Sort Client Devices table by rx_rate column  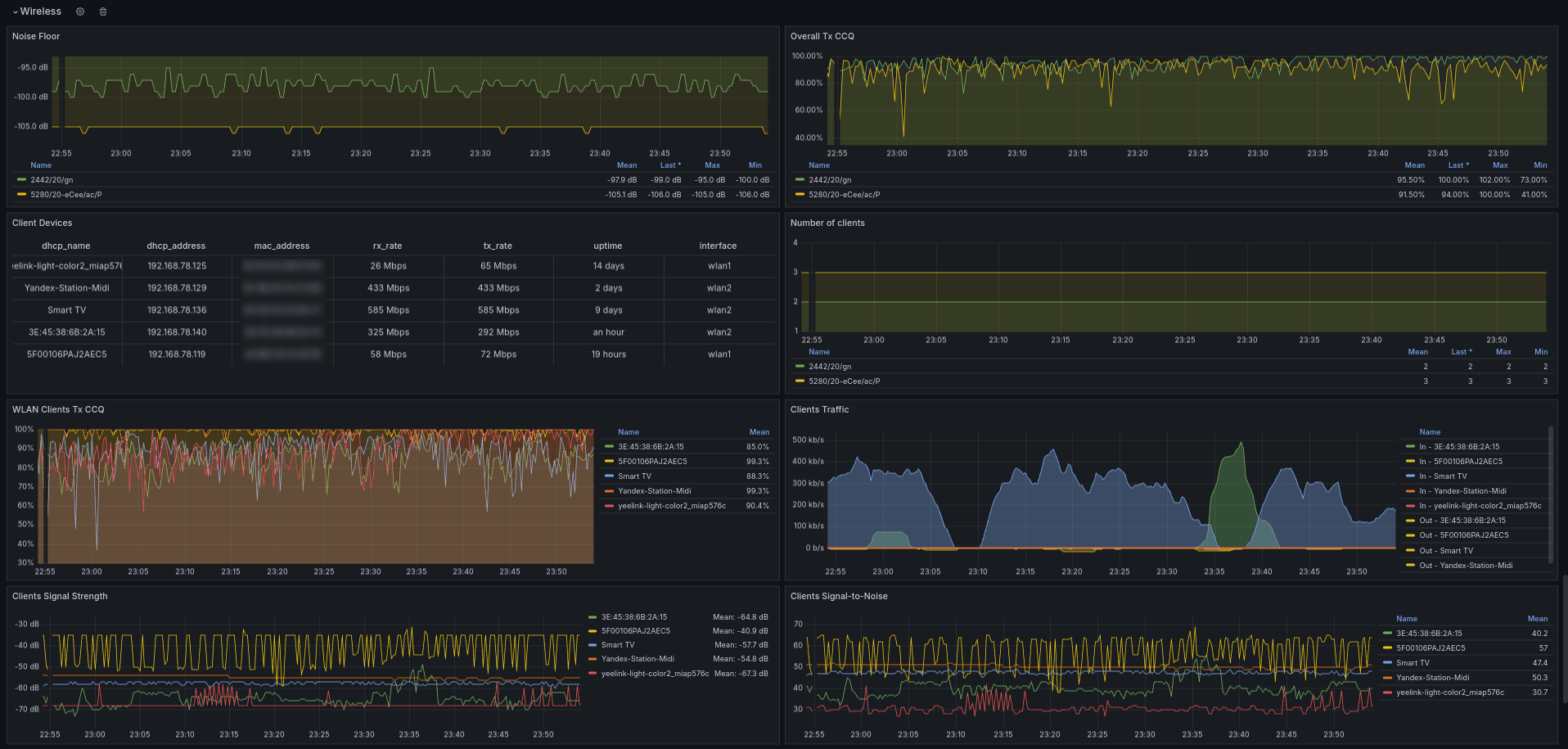[x=388, y=246]
